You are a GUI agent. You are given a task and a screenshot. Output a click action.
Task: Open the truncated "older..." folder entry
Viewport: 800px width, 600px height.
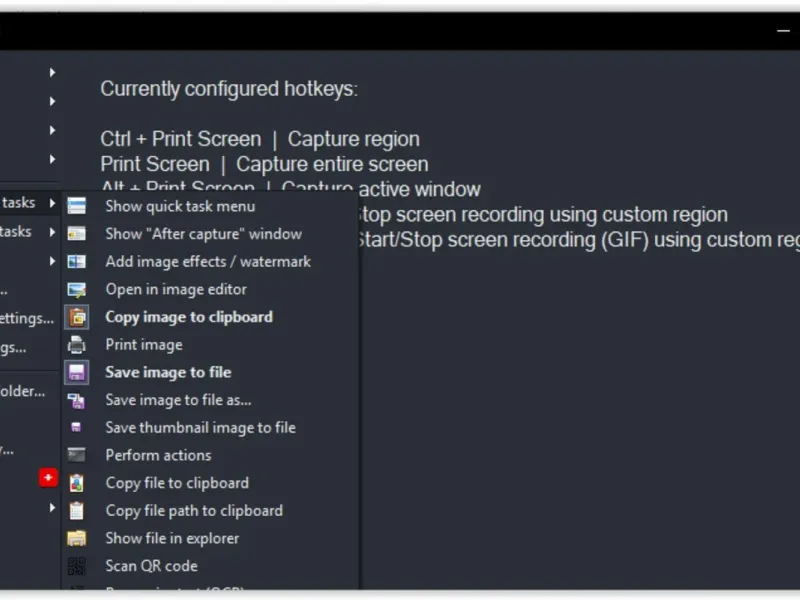(22, 391)
